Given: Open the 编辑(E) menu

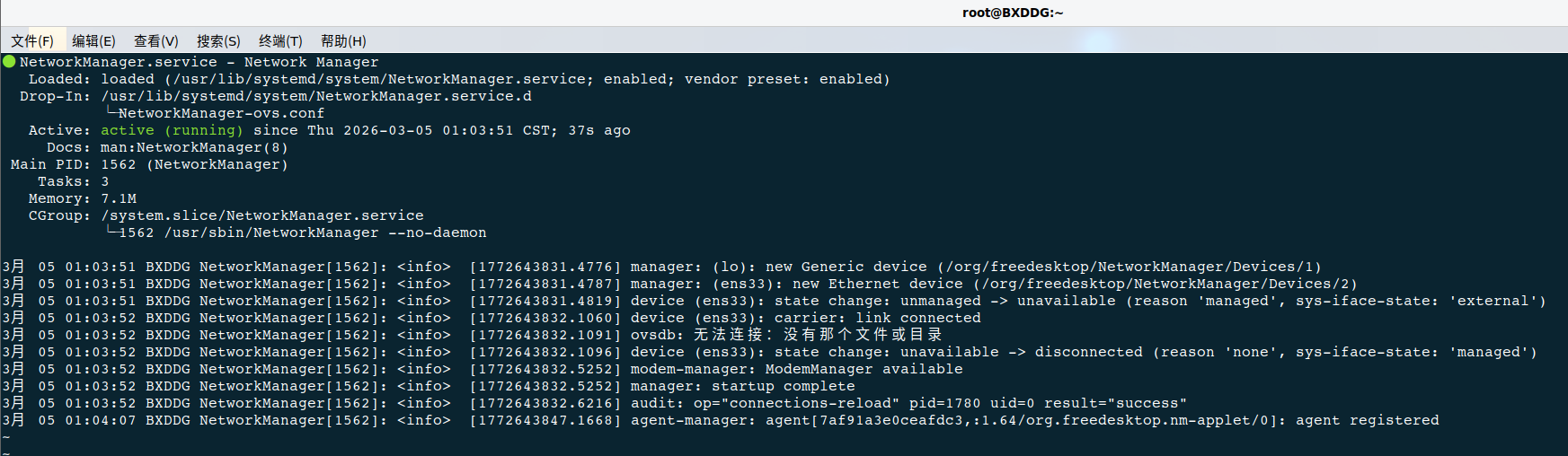Looking at the screenshot, I should click(x=93, y=41).
